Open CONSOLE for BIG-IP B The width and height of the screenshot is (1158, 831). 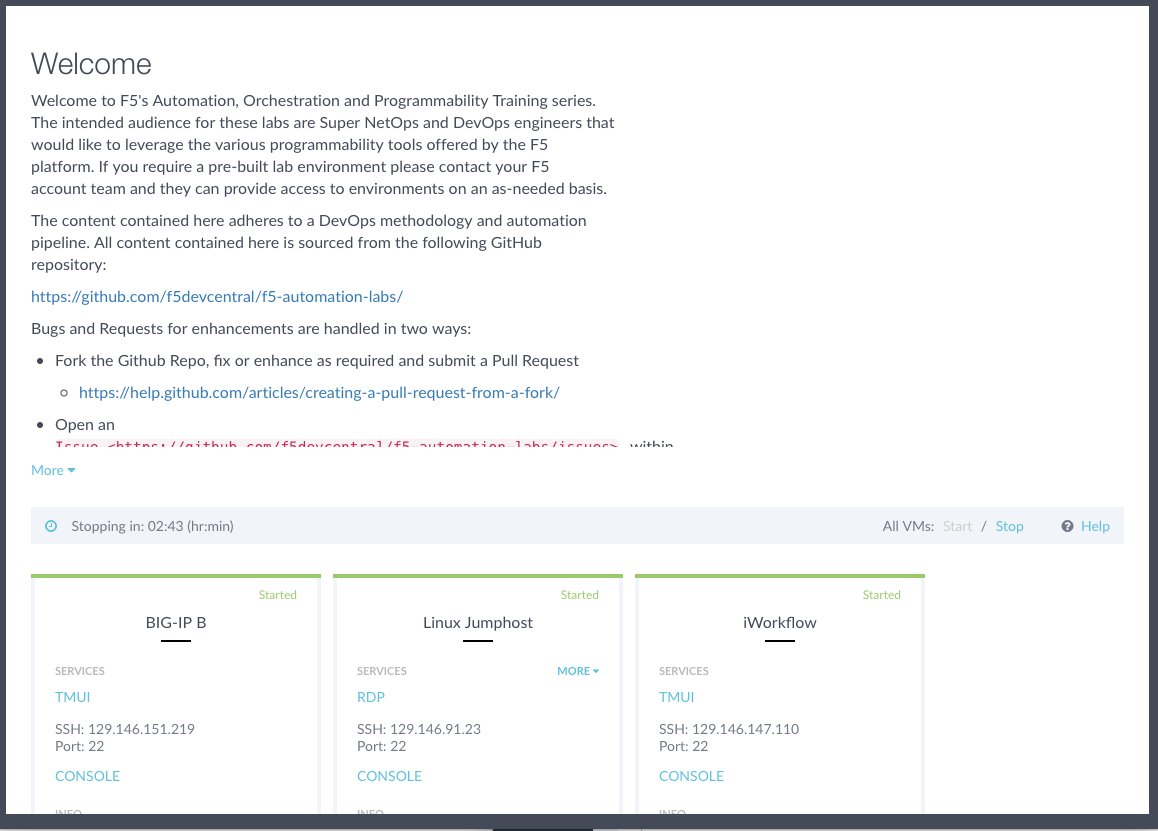[x=87, y=776]
